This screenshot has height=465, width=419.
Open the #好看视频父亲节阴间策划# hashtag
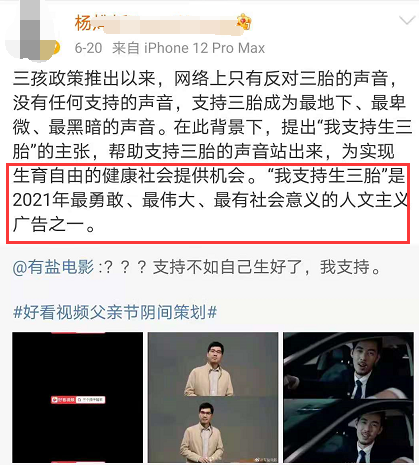tap(115, 312)
